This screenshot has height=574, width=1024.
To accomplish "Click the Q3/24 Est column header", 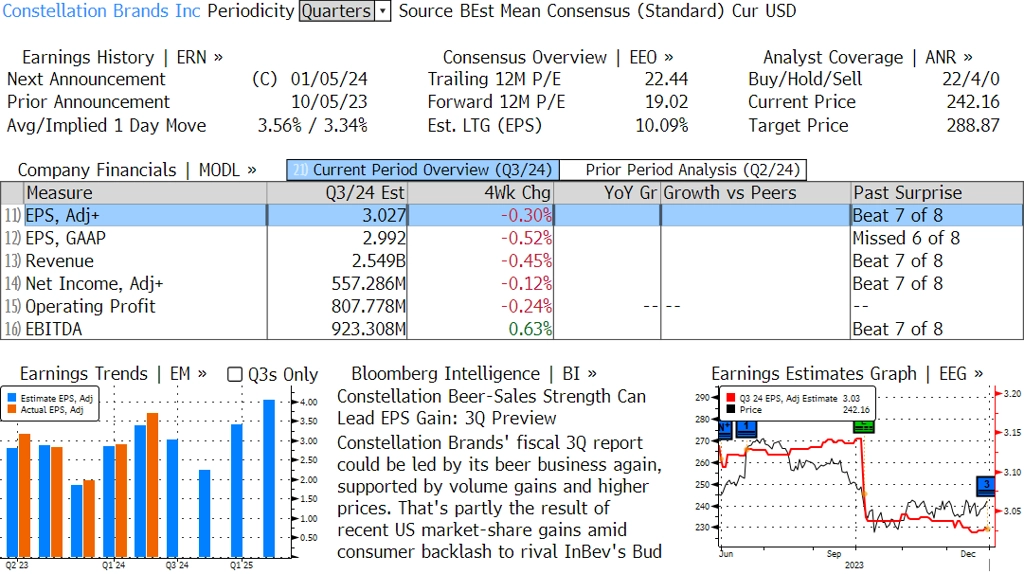I will click(336, 193).
